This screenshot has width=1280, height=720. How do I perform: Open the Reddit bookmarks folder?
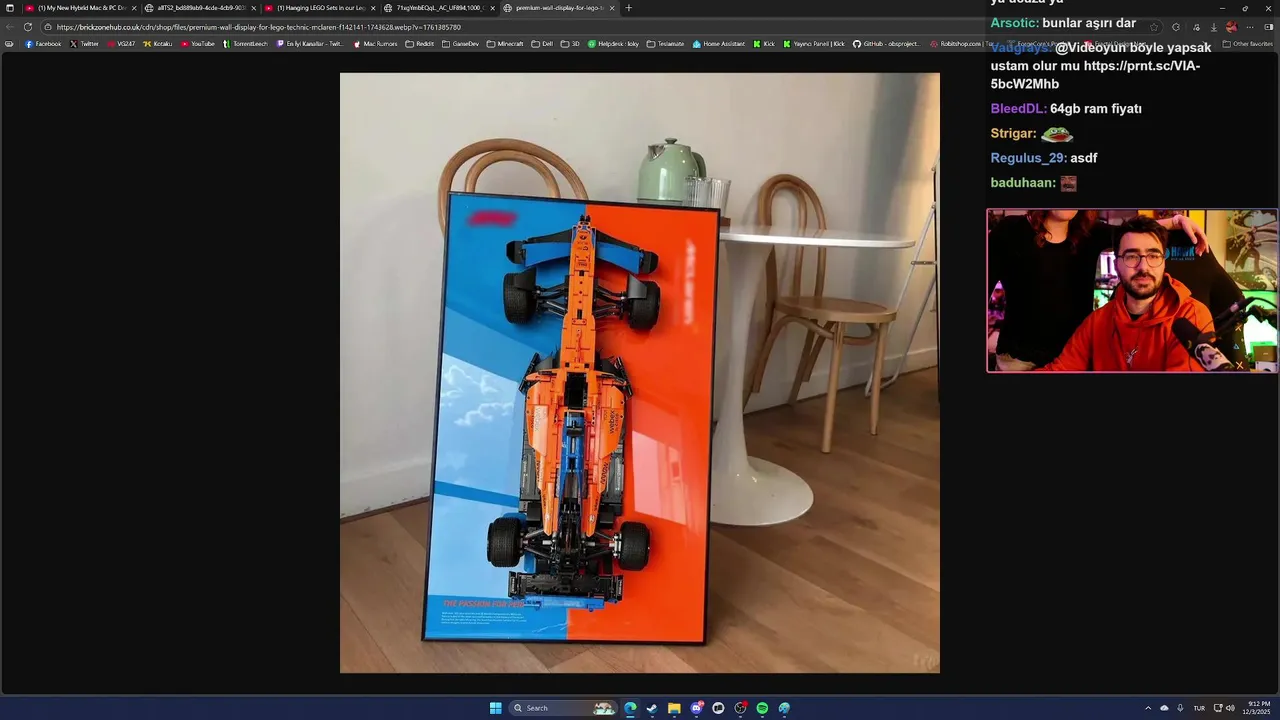tap(420, 44)
